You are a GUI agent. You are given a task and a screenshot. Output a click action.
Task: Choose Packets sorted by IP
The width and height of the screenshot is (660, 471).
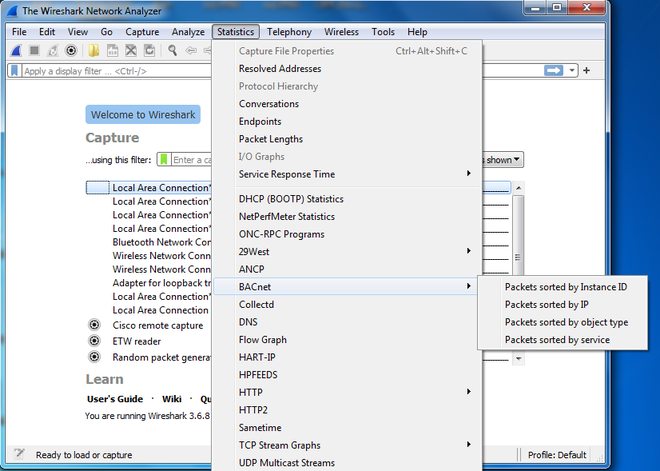tap(563, 304)
